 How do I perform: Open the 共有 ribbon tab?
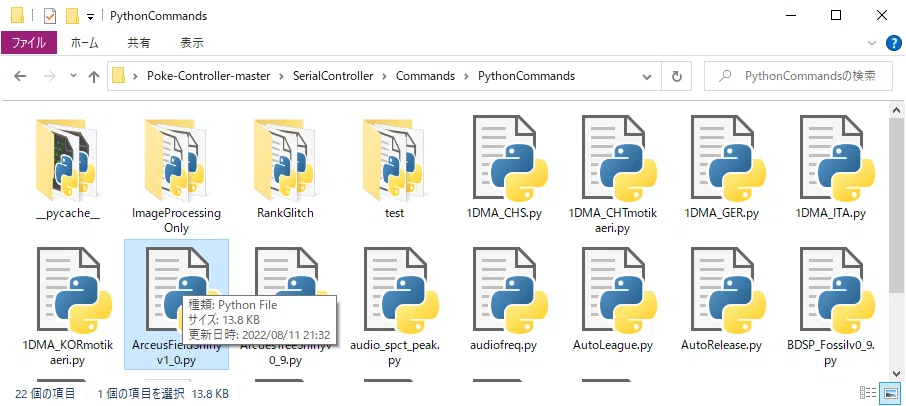click(139, 43)
